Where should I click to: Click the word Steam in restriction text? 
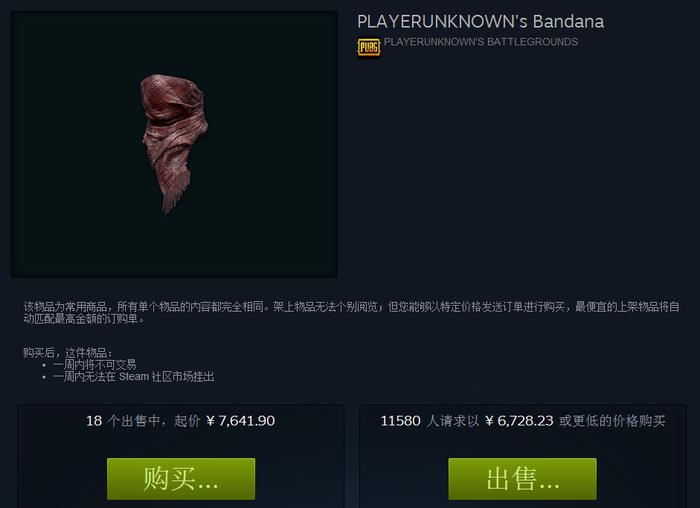(x=133, y=377)
